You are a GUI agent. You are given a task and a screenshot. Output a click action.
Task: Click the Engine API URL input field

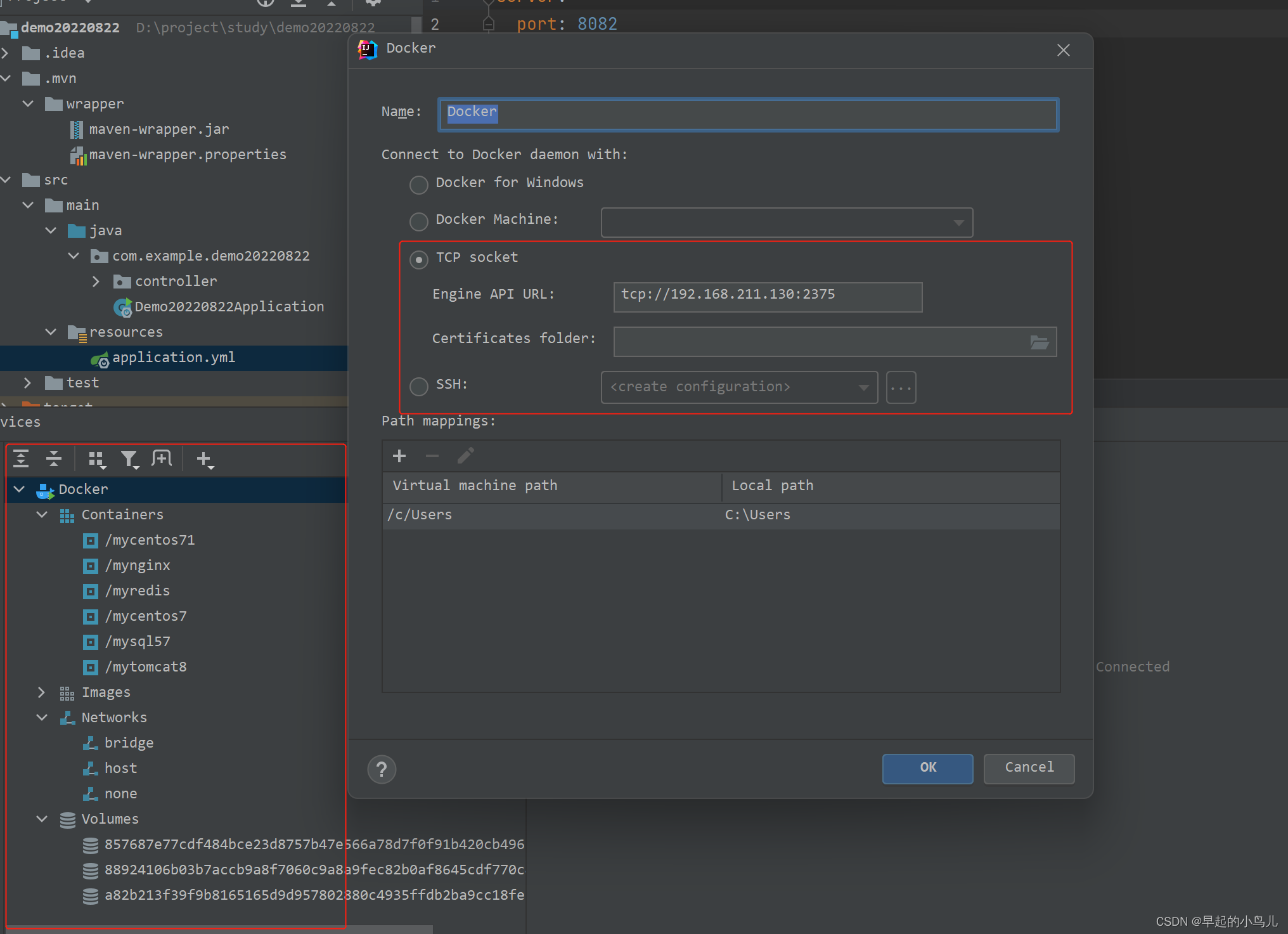coord(767,297)
